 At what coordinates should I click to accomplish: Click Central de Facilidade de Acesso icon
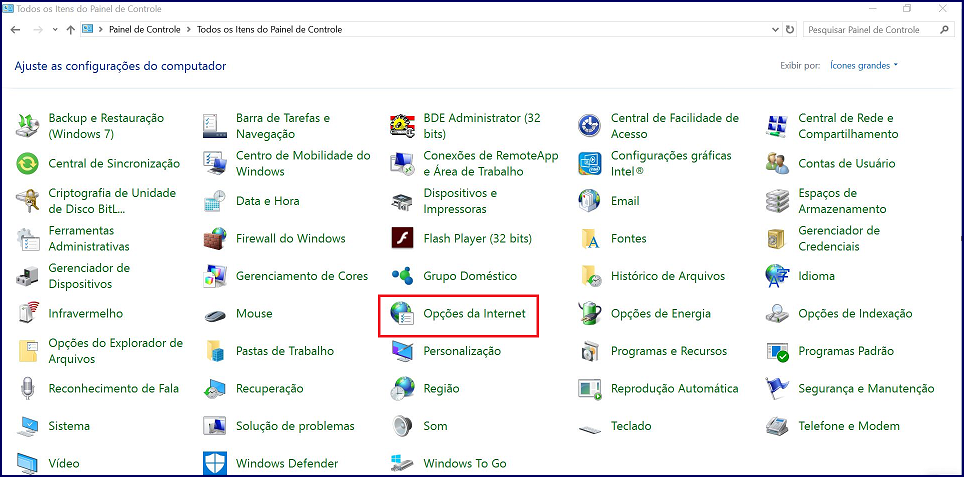pyautogui.click(x=590, y=126)
